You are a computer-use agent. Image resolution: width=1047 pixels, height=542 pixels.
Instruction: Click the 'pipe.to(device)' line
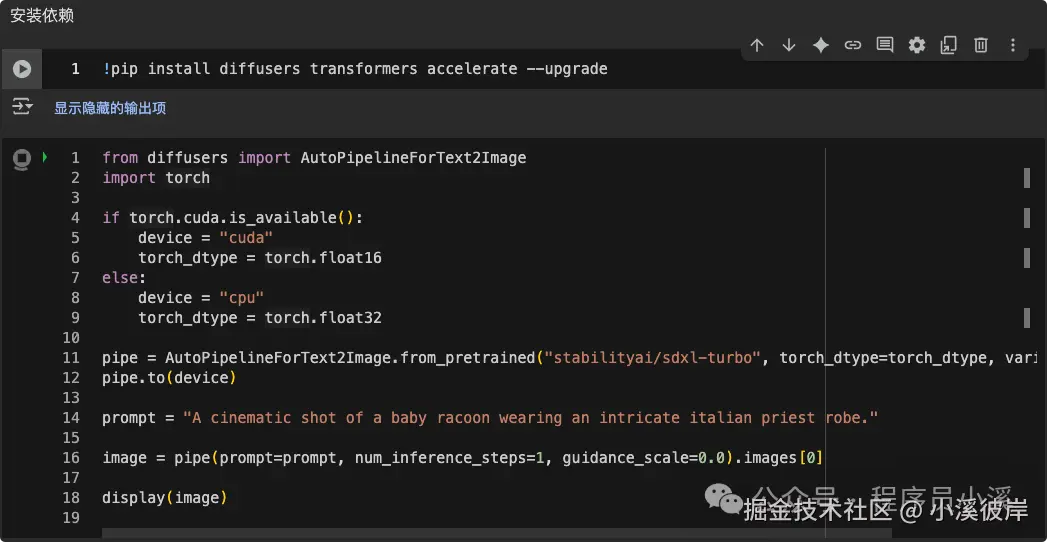(x=170, y=378)
